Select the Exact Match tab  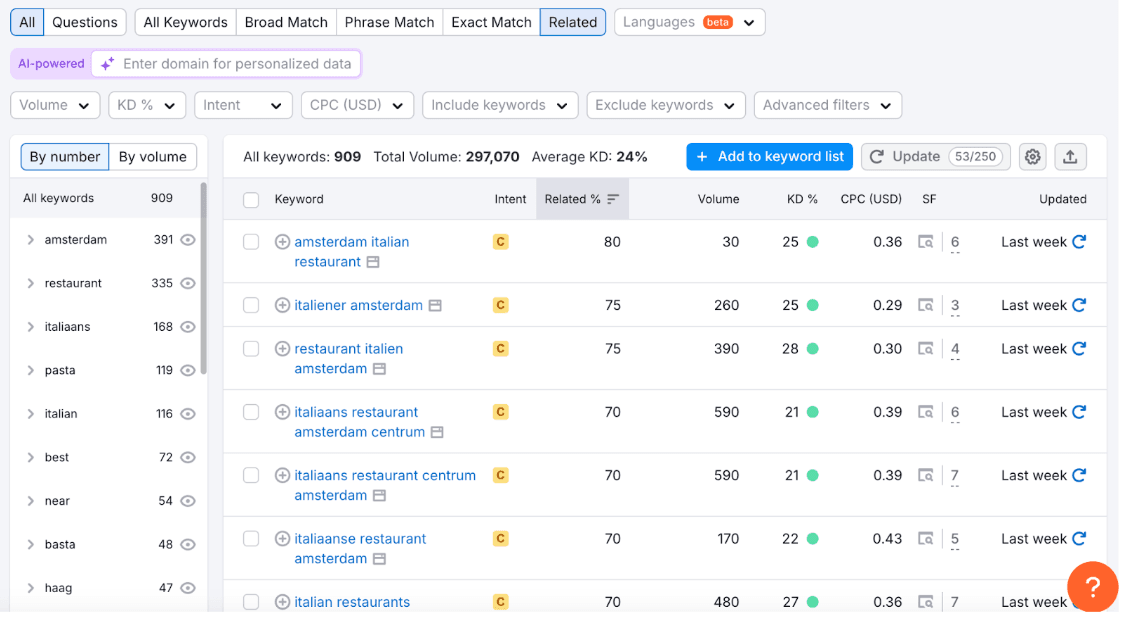tap(491, 22)
